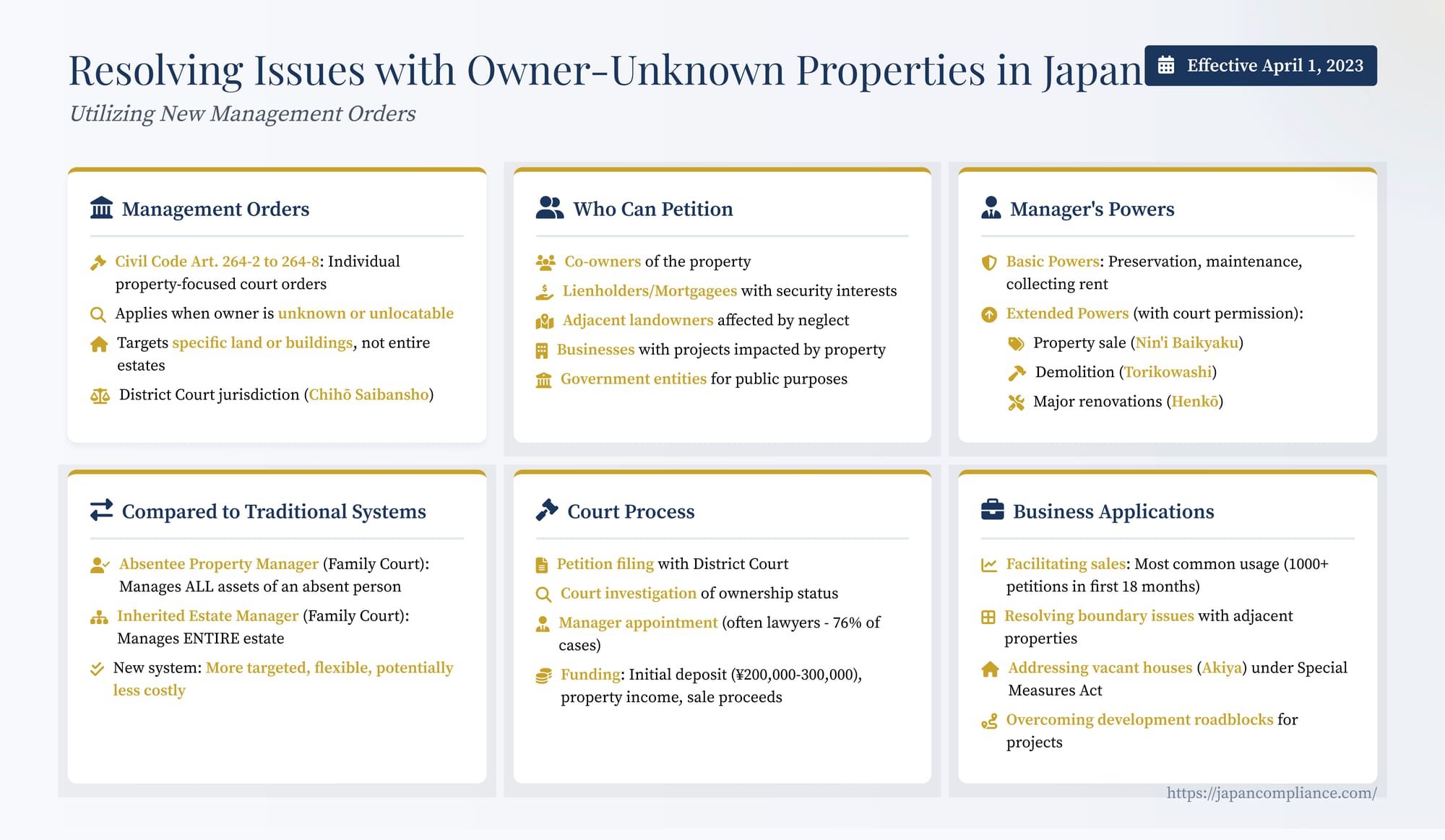1445x840 pixels.
Task: Click the 'Court investigation' highlighted text
Action: (x=629, y=593)
